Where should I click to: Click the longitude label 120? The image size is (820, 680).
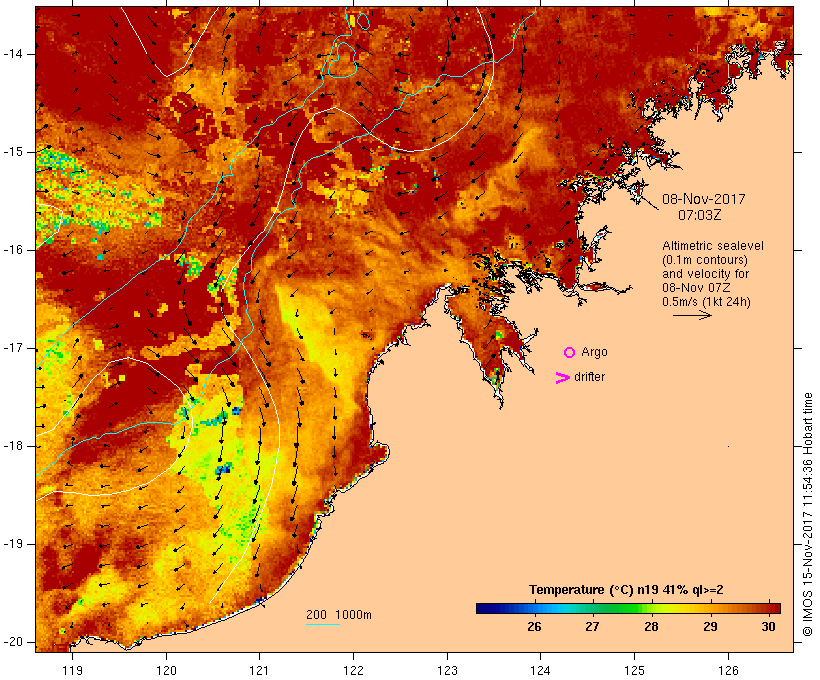(166, 670)
